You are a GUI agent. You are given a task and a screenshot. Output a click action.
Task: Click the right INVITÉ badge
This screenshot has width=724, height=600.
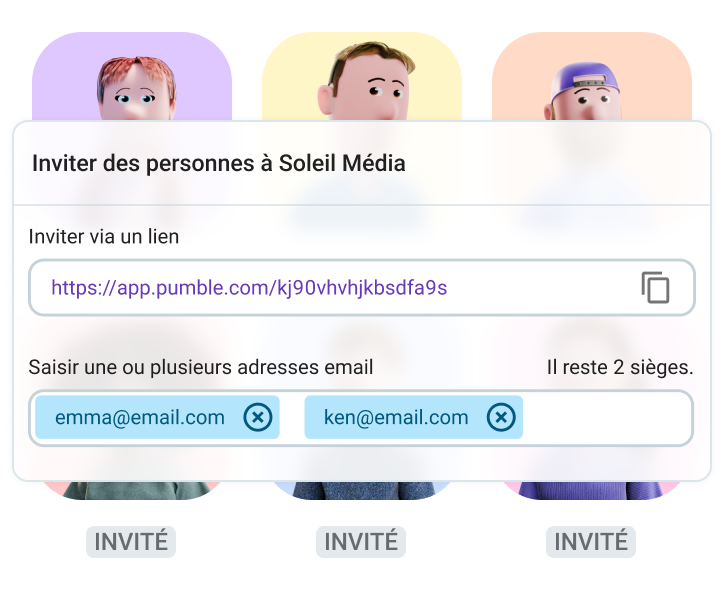pyautogui.click(x=591, y=542)
